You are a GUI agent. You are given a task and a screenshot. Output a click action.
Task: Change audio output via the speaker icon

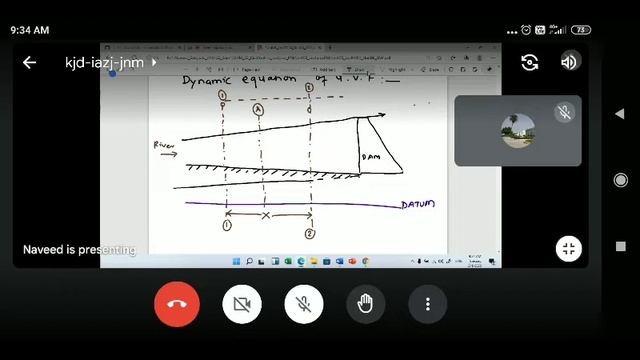pyautogui.click(x=569, y=62)
